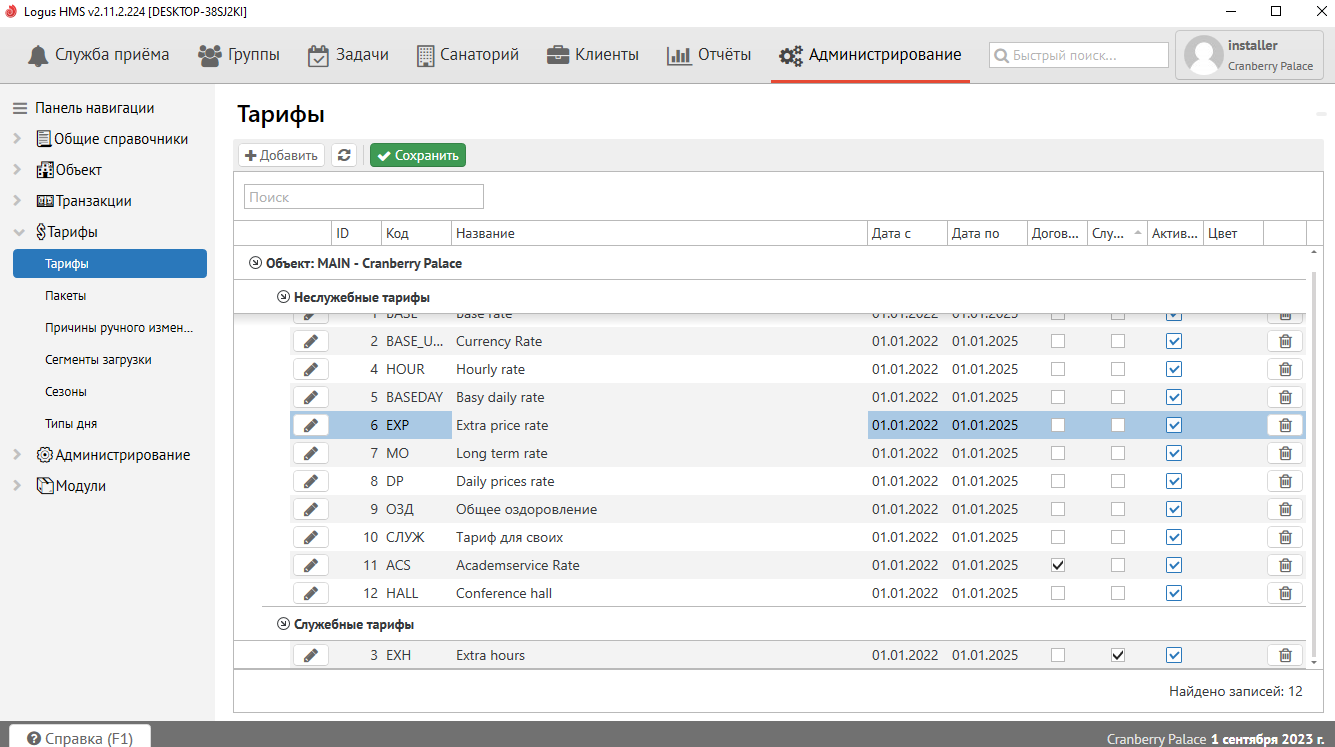Viewport: 1335px width, 747px height.
Task: Delete the Conference hall tariff via trash icon
Action: (1285, 593)
